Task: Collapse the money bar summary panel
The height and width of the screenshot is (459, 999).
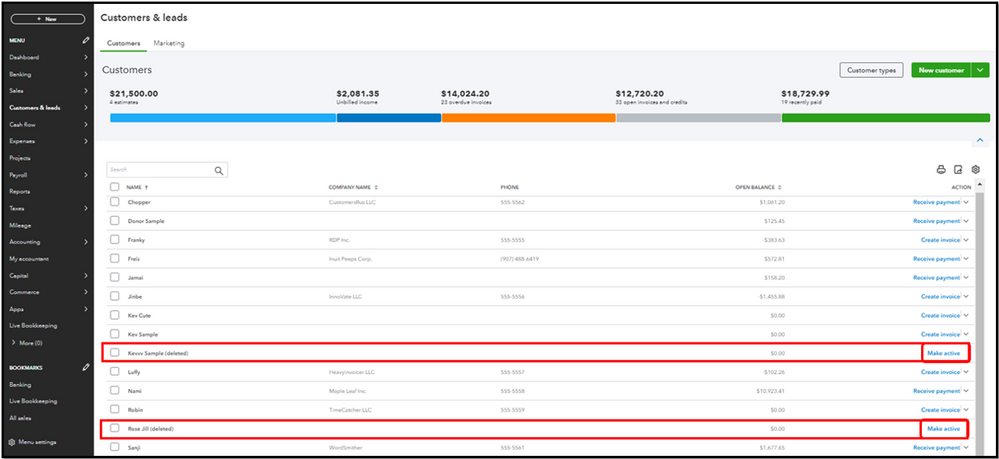Action: pyautogui.click(x=980, y=140)
